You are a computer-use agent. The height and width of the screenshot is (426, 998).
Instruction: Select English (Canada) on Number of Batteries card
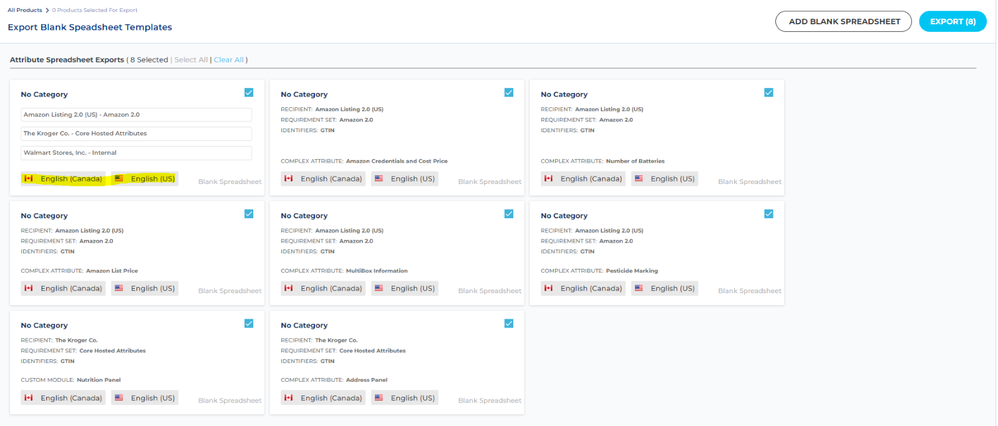[583, 179]
